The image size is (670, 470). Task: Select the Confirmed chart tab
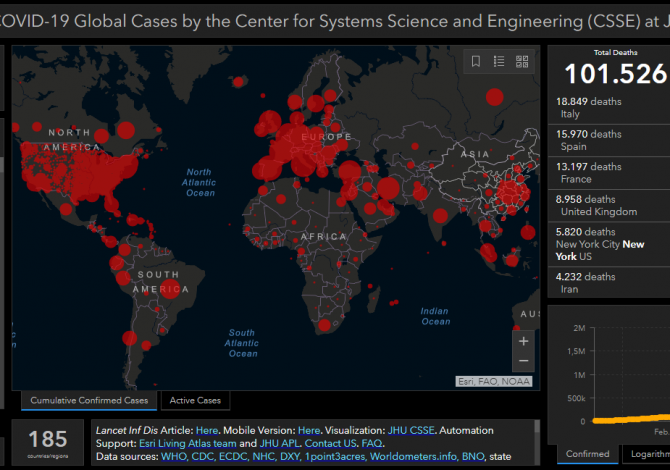(588, 454)
